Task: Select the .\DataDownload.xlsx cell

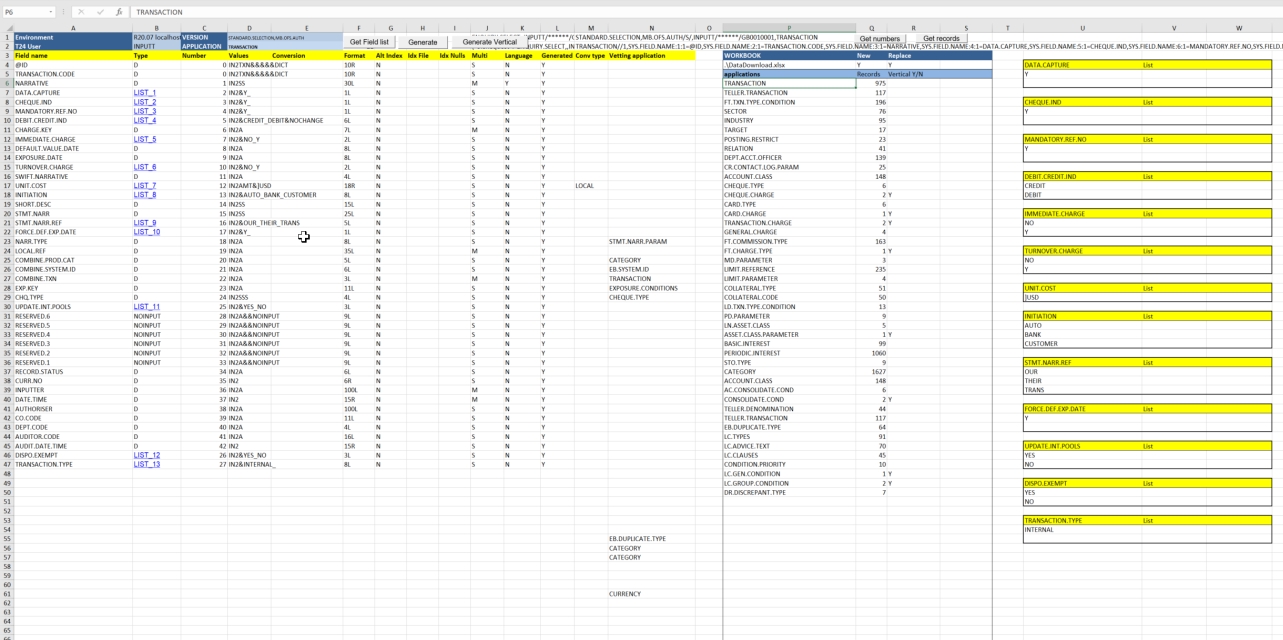Action: (x=789, y=65)
